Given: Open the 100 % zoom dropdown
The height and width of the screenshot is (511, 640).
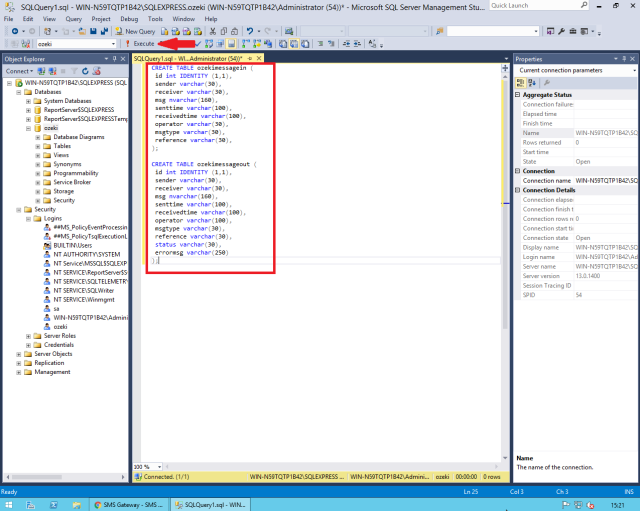Looking at the screenshot, I should [x=159, y=467].
